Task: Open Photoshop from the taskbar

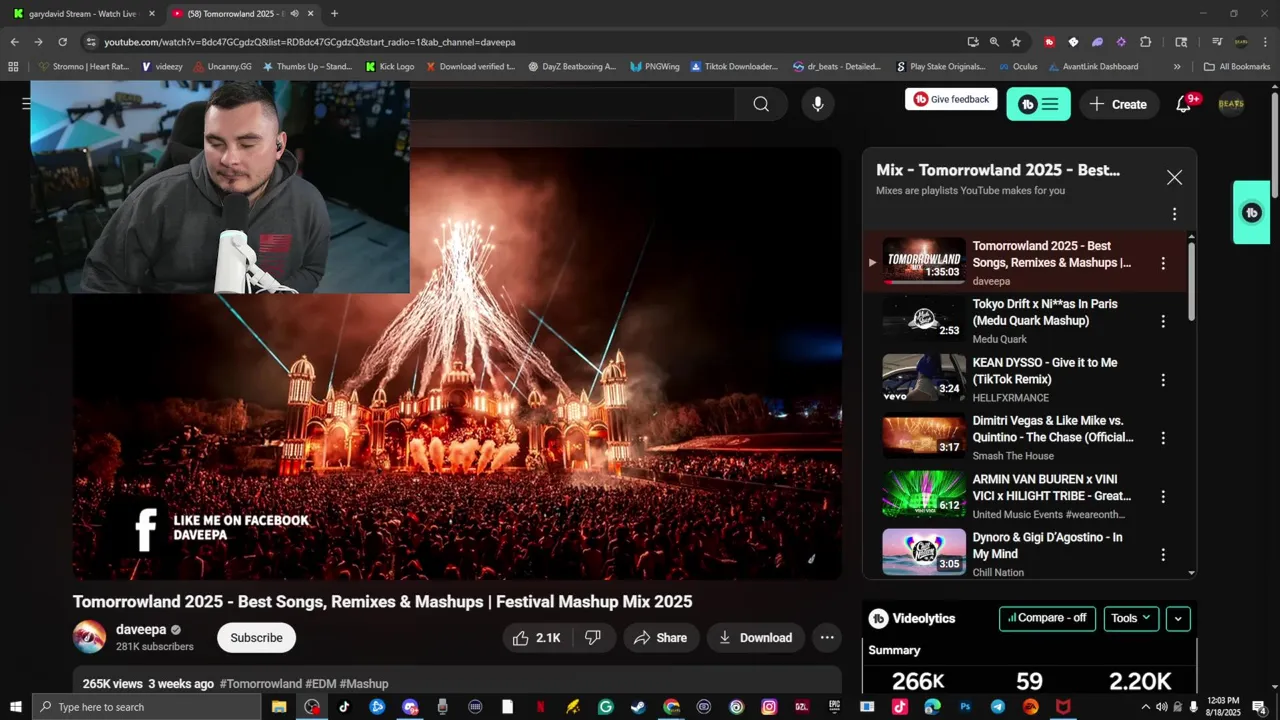Action: pyautogui.click(x=965, y=707)
